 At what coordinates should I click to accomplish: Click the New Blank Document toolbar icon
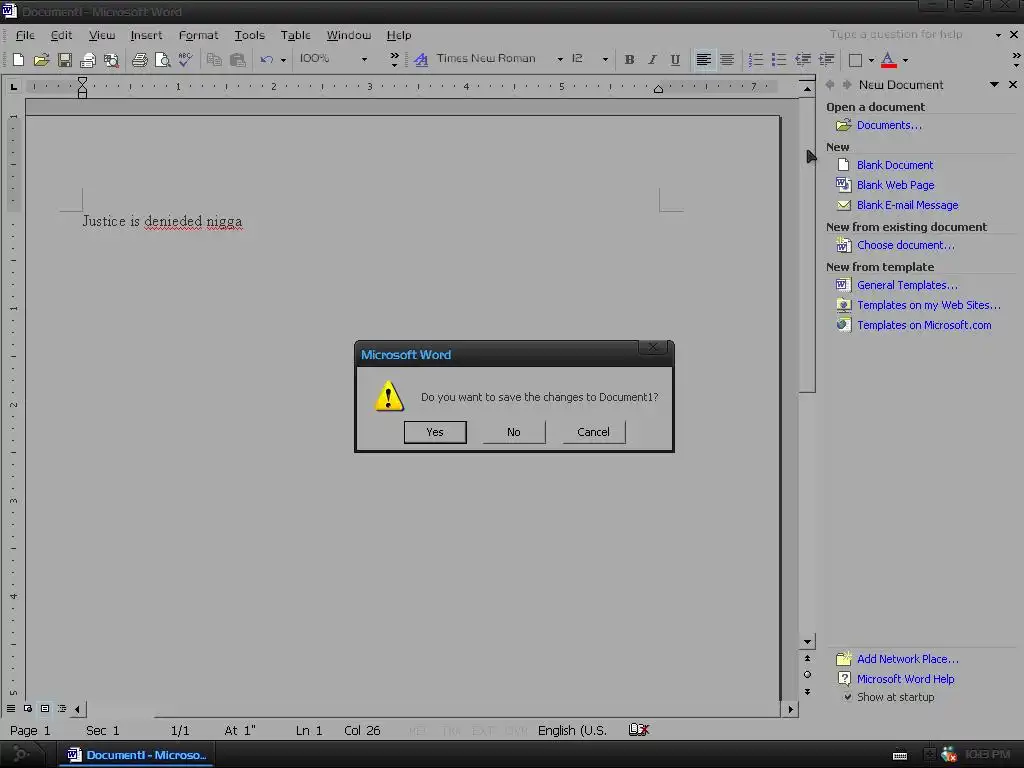point(18,60)
